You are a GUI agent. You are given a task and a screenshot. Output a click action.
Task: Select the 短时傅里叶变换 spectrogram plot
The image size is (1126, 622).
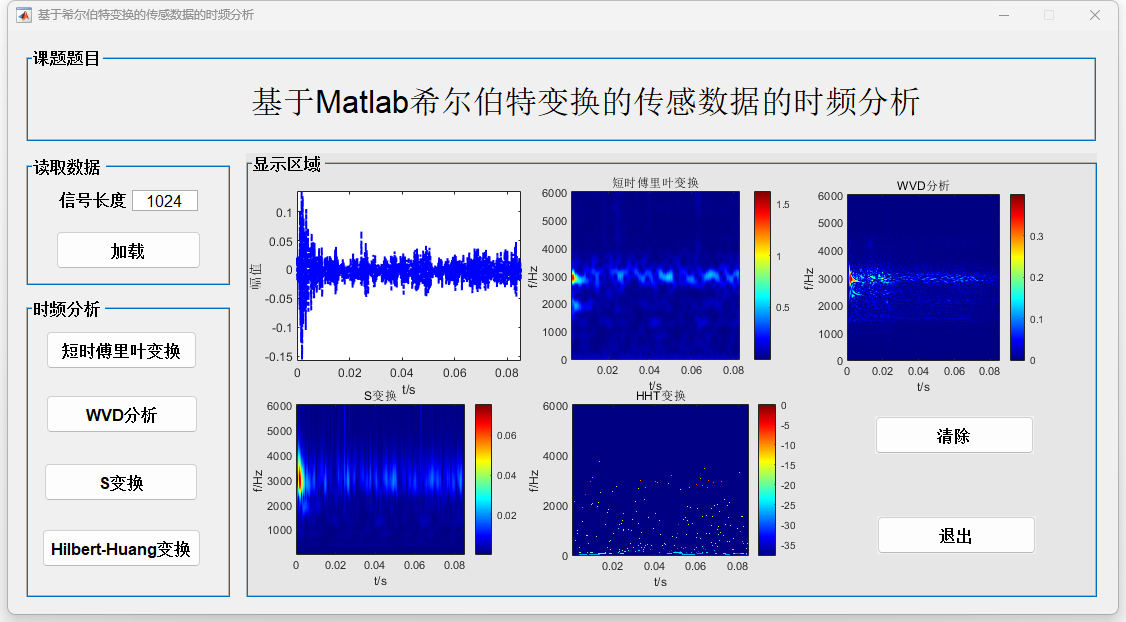[x=656, y=275]
